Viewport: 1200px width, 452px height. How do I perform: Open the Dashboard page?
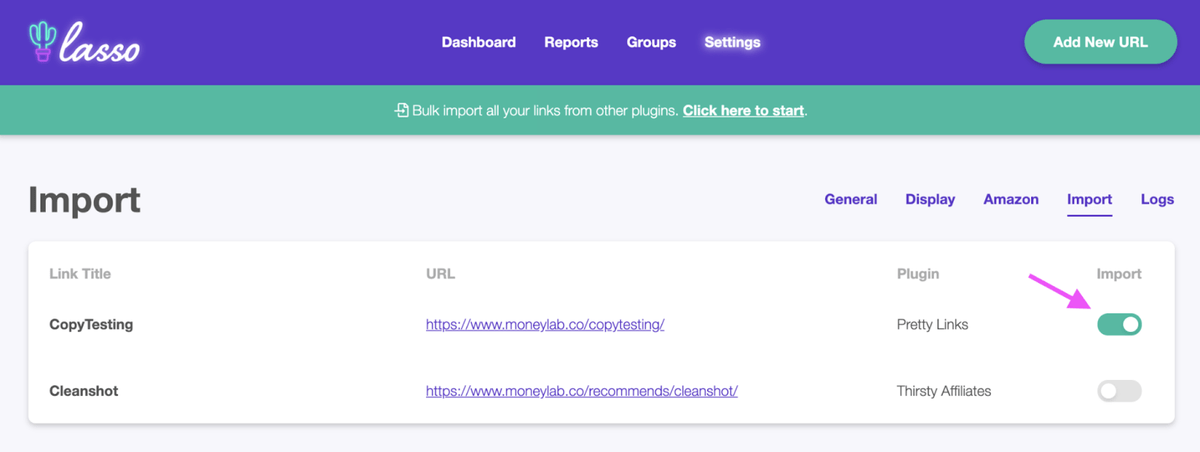pos(479,42)
